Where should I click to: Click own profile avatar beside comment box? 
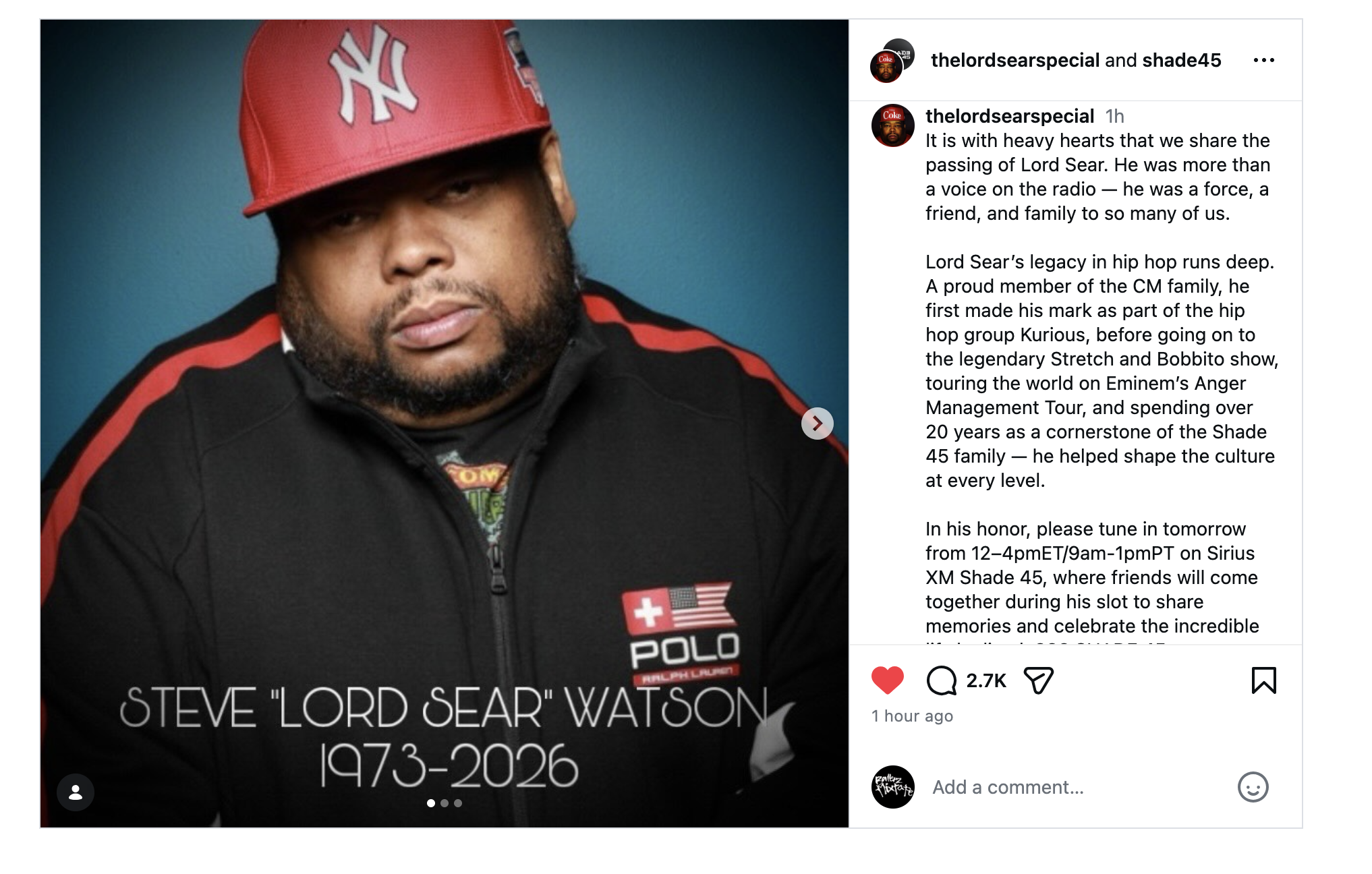click(x=892, y=787)
